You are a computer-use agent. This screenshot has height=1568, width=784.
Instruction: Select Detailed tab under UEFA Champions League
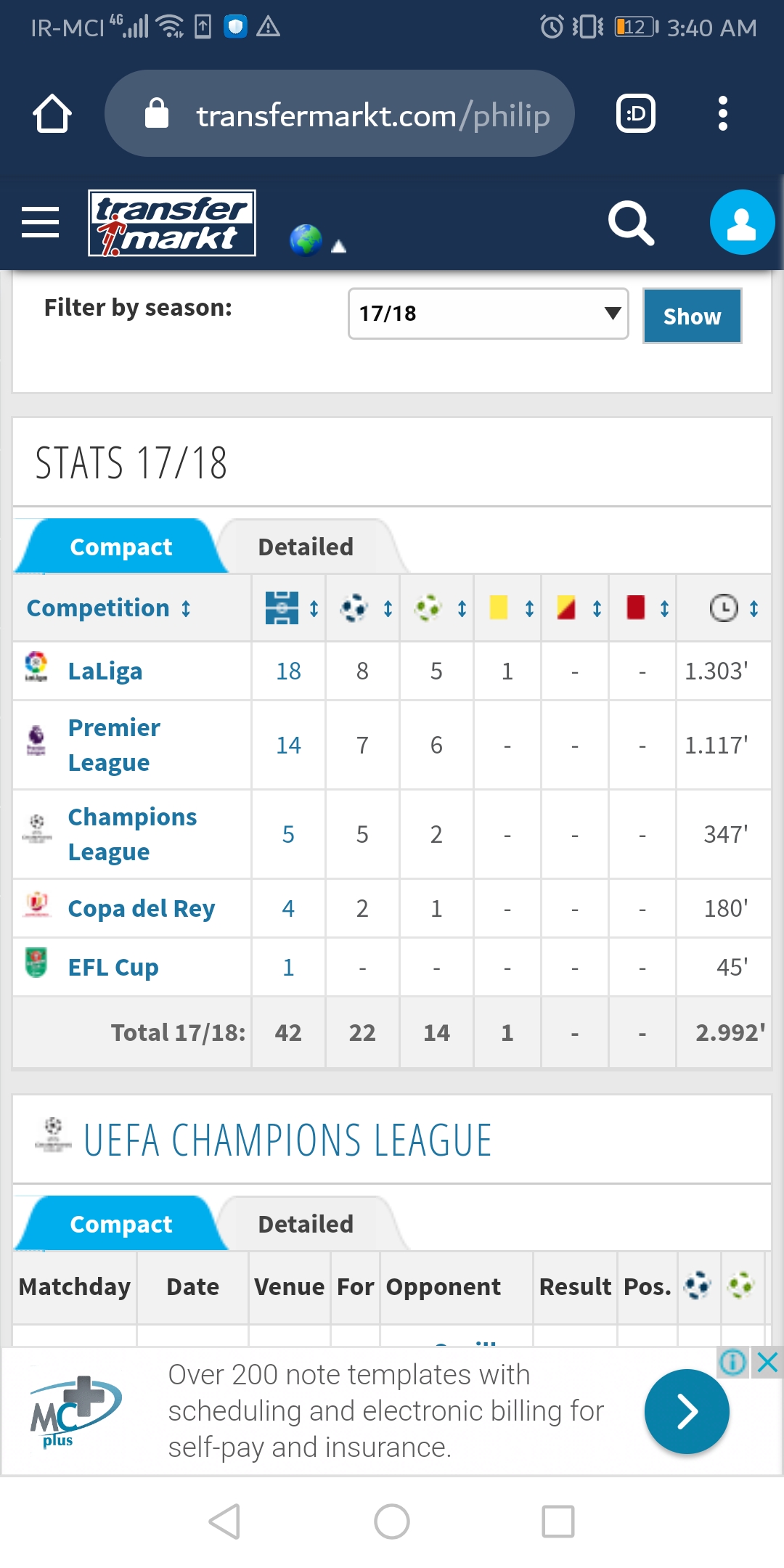point(306,1224)
